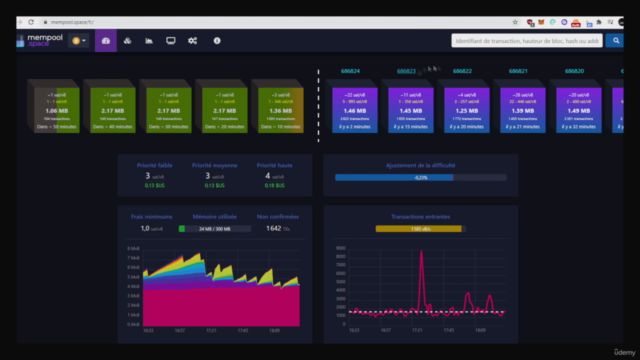Screen dimensions: 640x360
Task: Open block height 686824 link
Action: coord(350,71)
